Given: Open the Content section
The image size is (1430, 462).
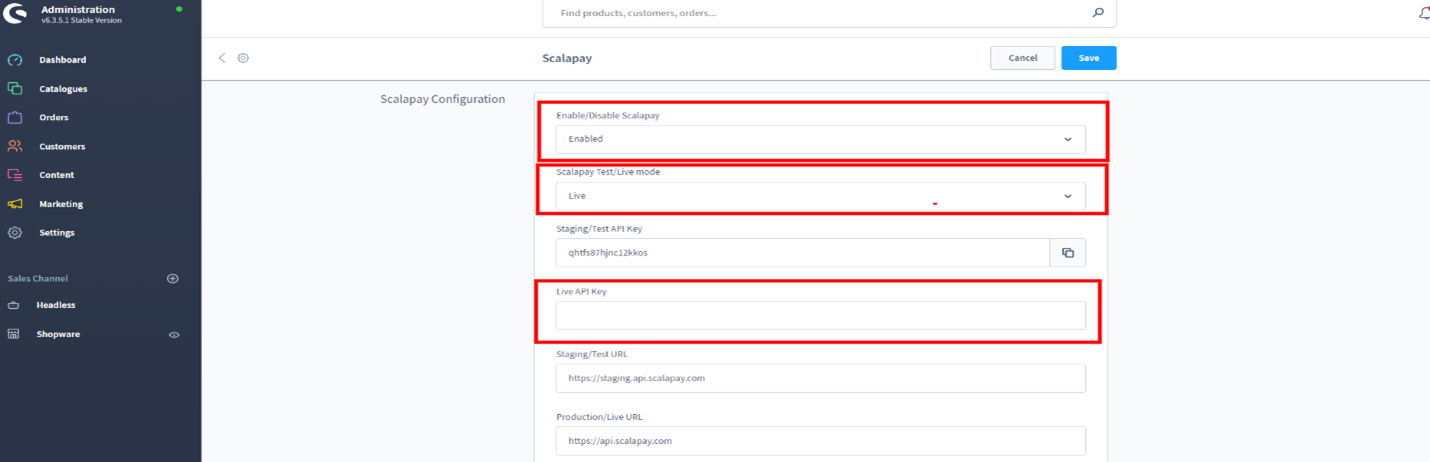Looking at the screenshot, I should coord(57,175).
